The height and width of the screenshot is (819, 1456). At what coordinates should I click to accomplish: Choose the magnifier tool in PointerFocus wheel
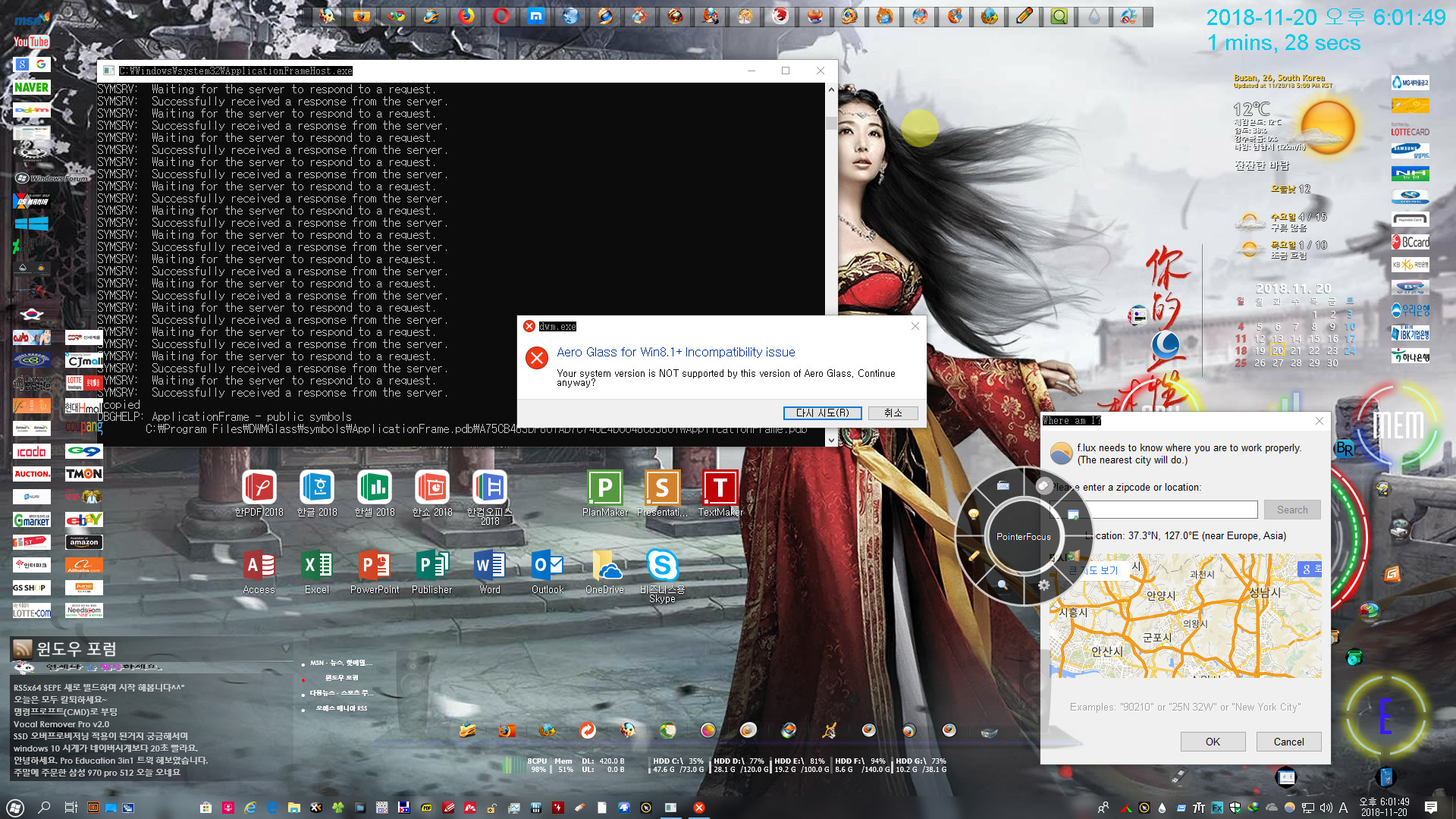(1003, 585)
